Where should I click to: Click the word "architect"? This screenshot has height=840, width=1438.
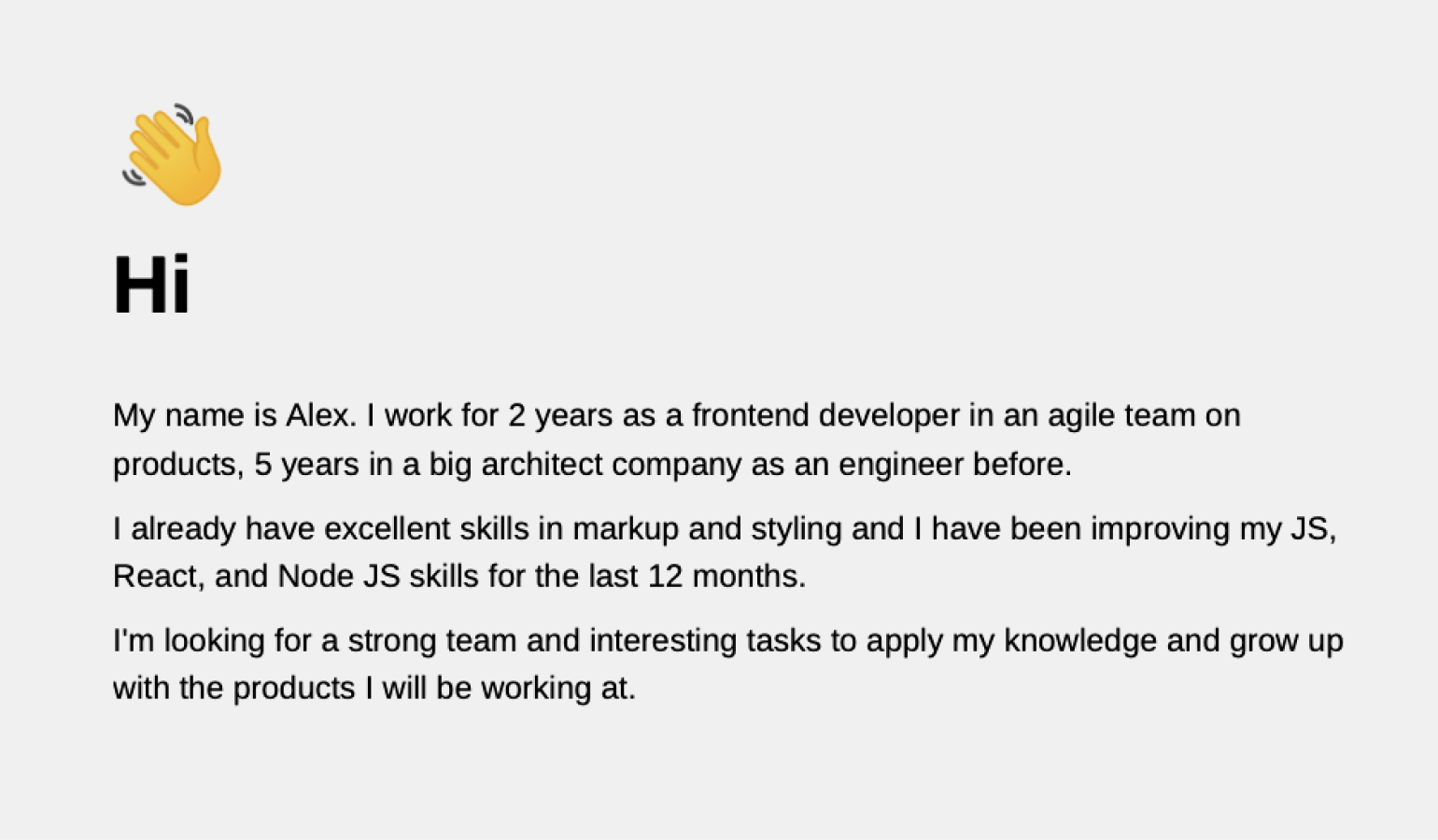point(542,464)
